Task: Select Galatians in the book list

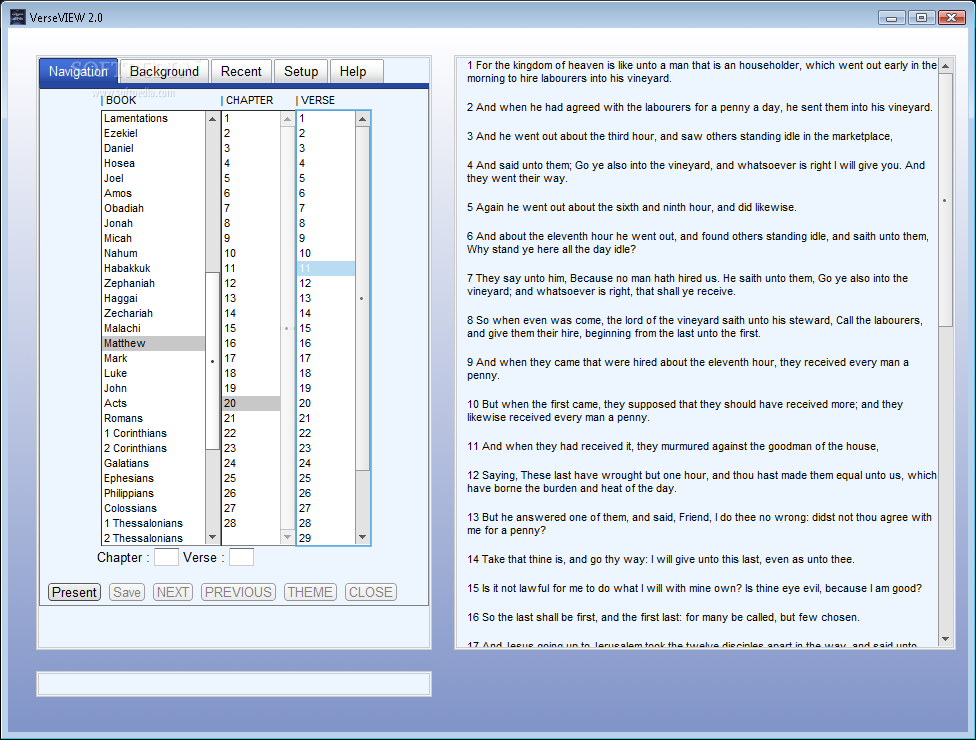Action: [x=153, y=463]
